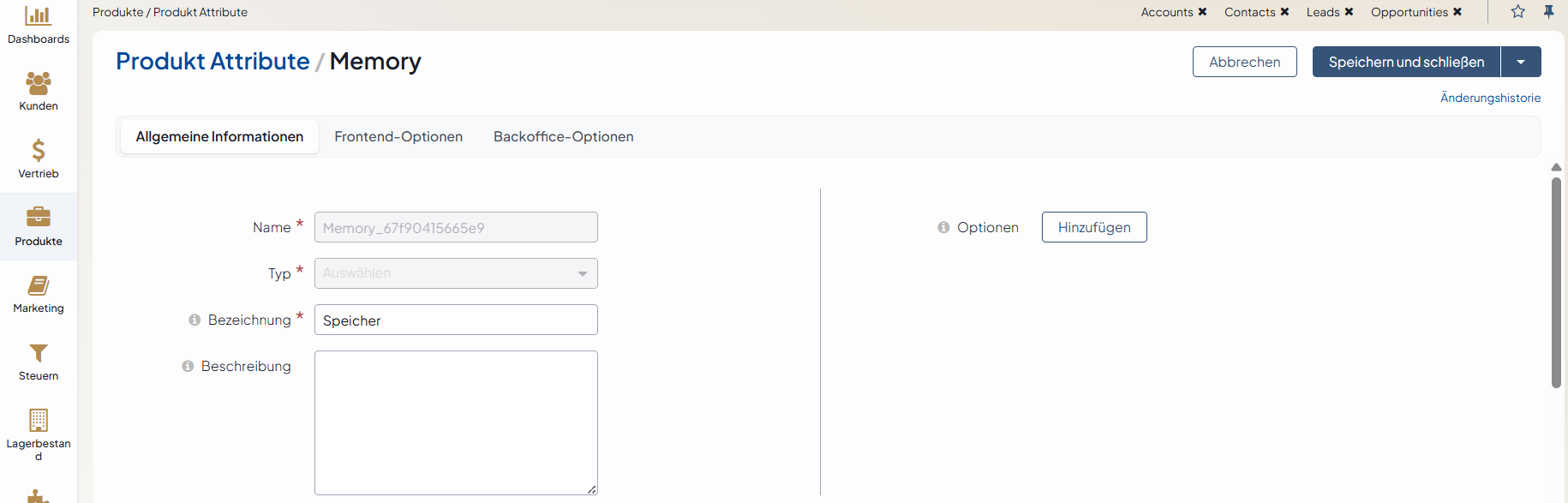Click the Vertrieb dollar icon
This screenshot has width=1568, height=503.
coord(38,151)
